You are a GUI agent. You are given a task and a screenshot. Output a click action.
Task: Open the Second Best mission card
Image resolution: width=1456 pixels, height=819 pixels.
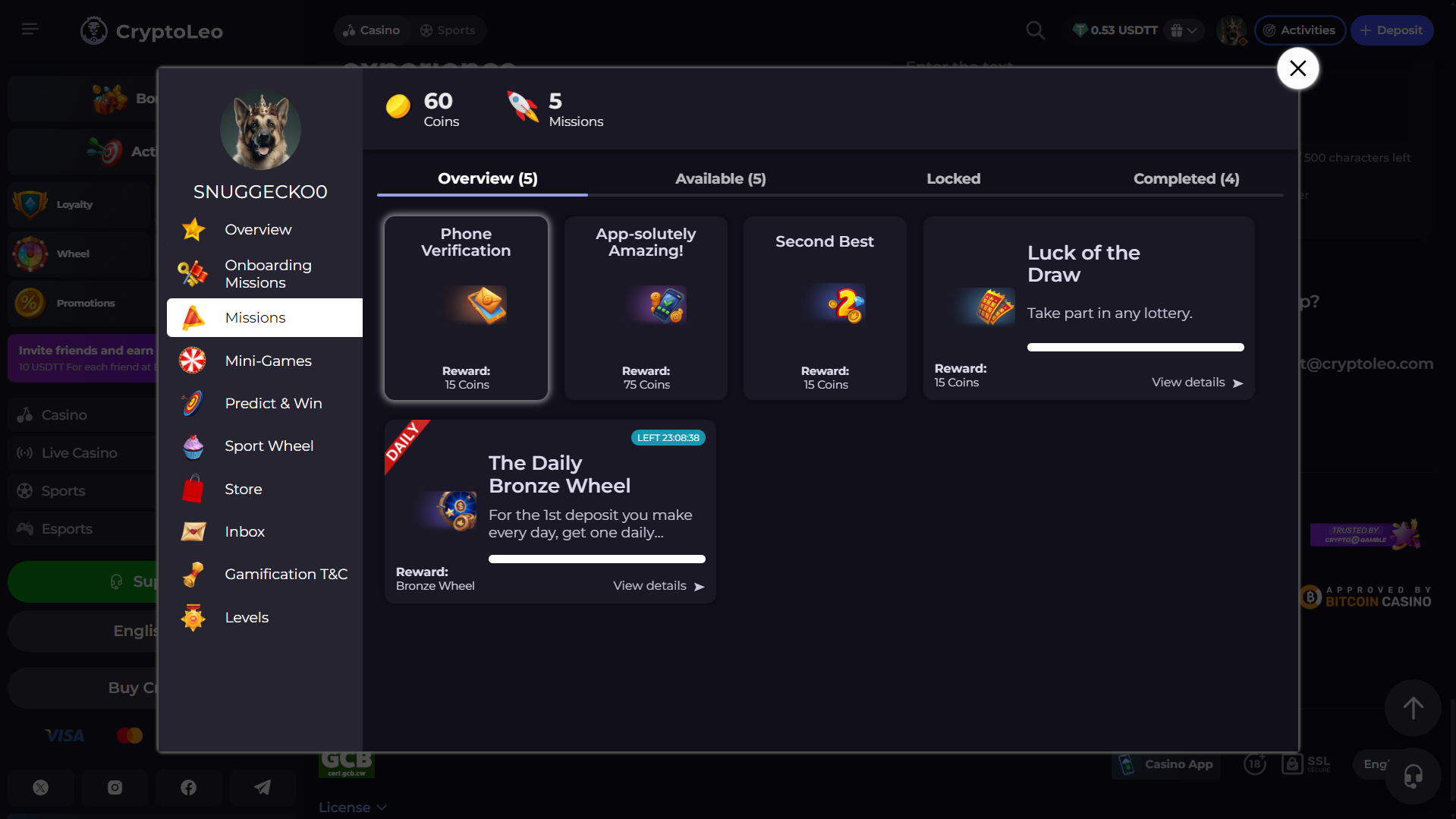click(x=825, y=308)
